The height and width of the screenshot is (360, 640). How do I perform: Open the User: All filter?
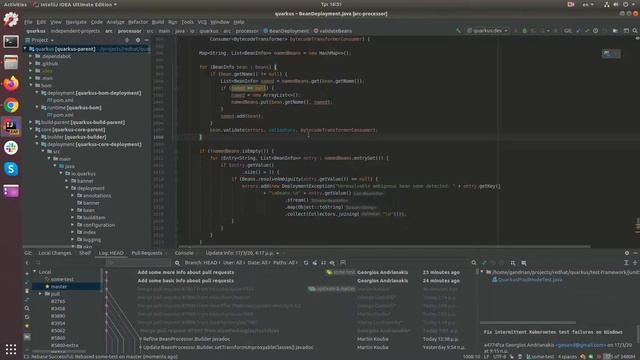click(x=233, y=263)
